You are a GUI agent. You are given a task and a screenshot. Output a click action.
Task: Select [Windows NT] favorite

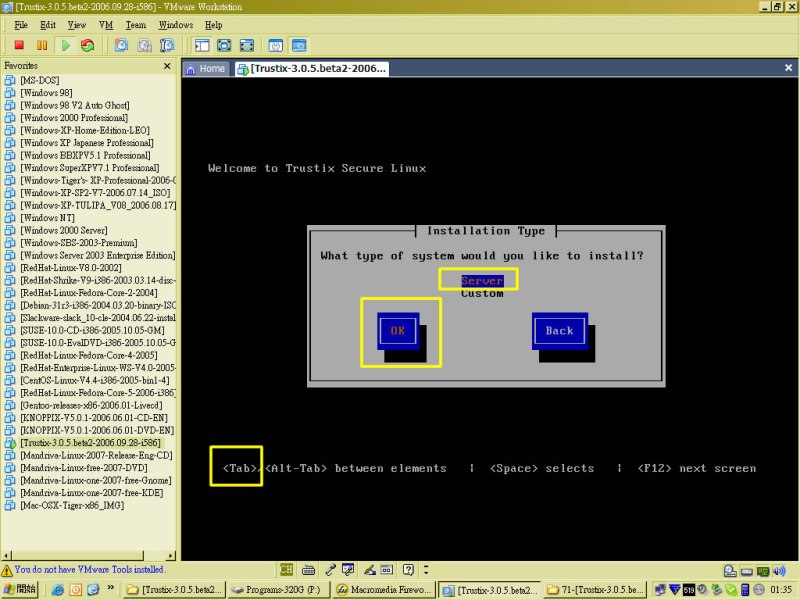coord(47,217)
